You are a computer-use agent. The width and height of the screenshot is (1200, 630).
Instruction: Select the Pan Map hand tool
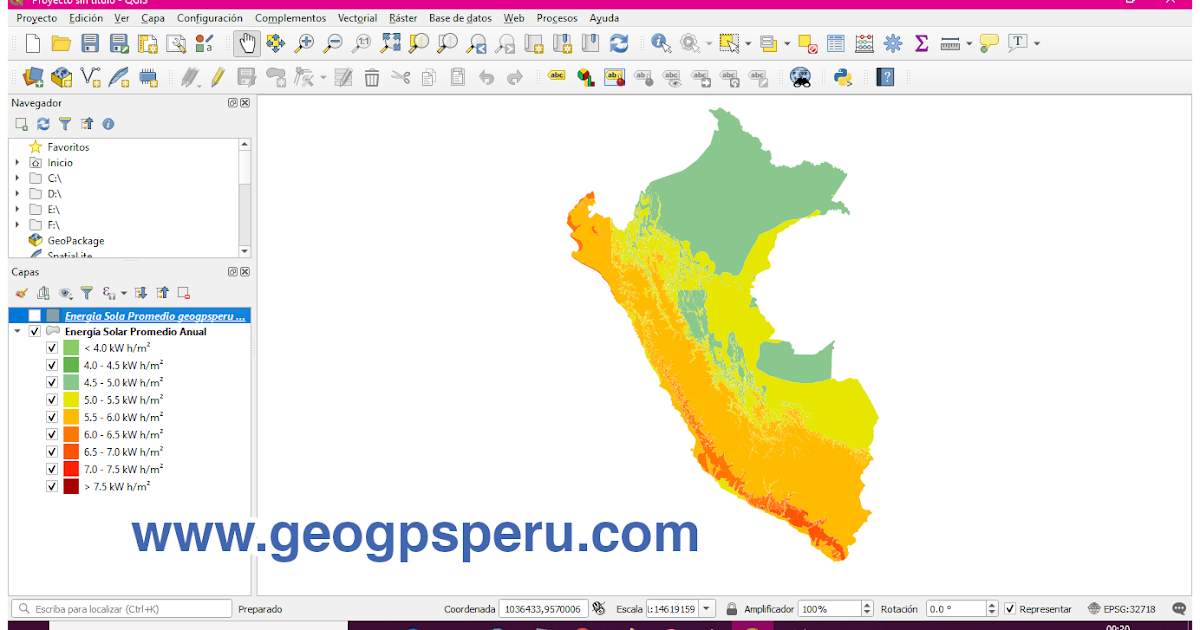[x=247, y=43]
